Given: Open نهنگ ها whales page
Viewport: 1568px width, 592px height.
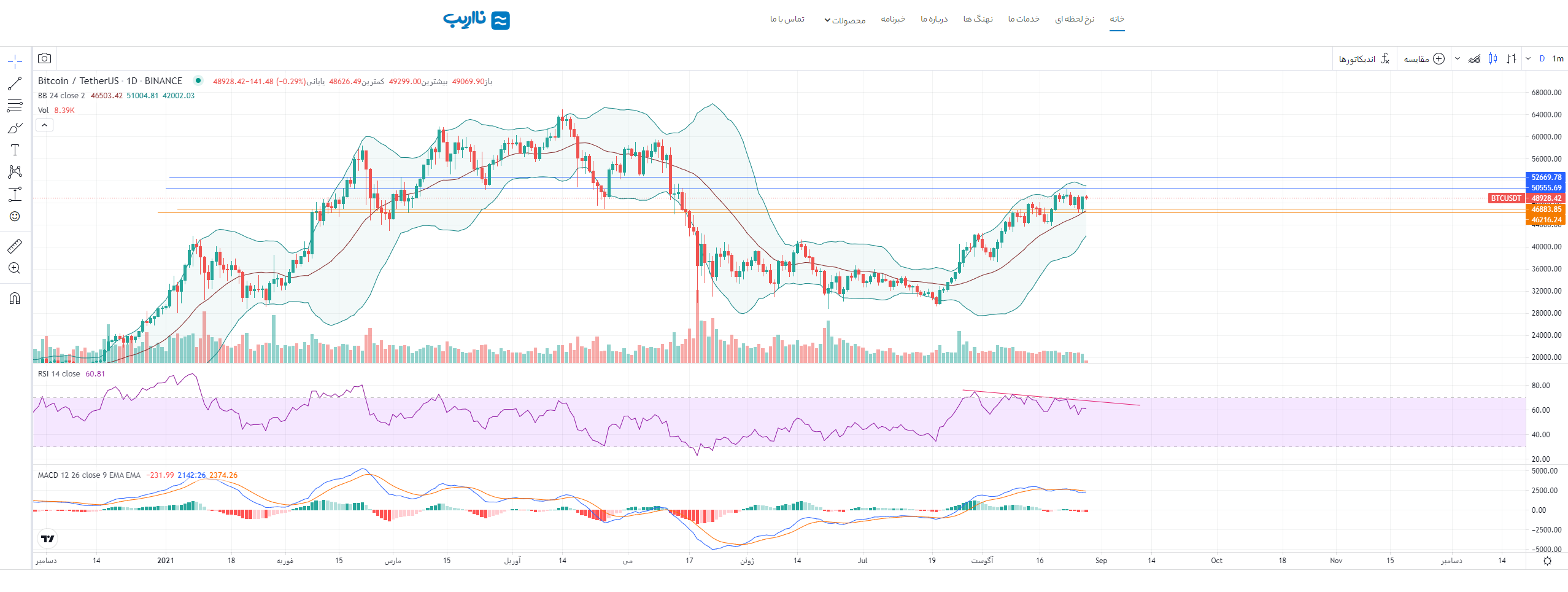Looking at the screenshot, I should pyautogui.click(x=978, y=19).
